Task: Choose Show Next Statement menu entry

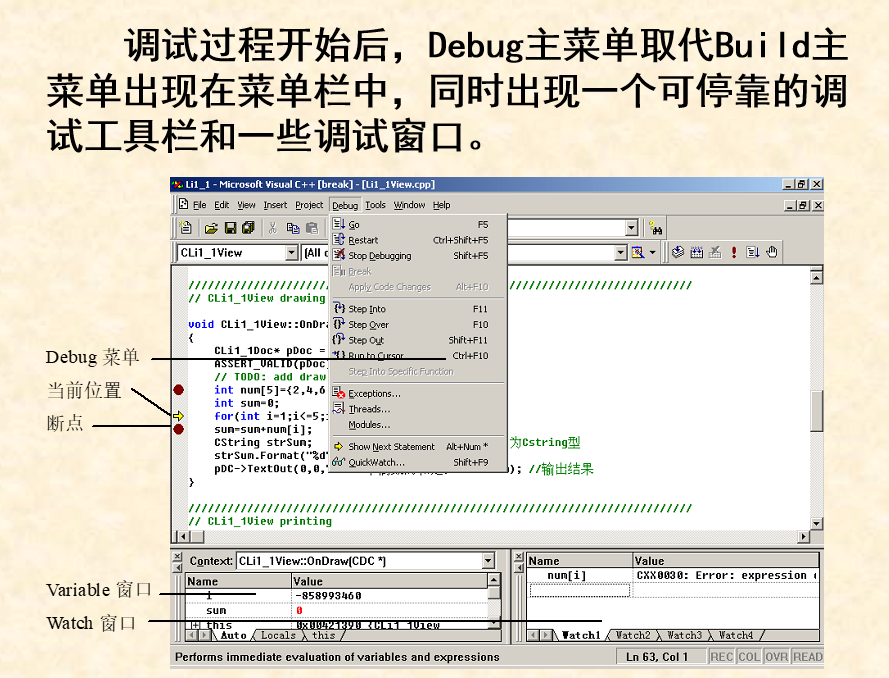Action: pos(418,447)
